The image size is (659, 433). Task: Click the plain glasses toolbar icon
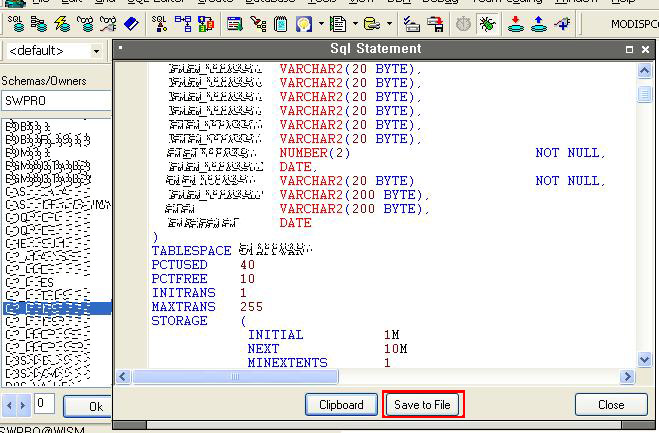[x=85, y=24]
